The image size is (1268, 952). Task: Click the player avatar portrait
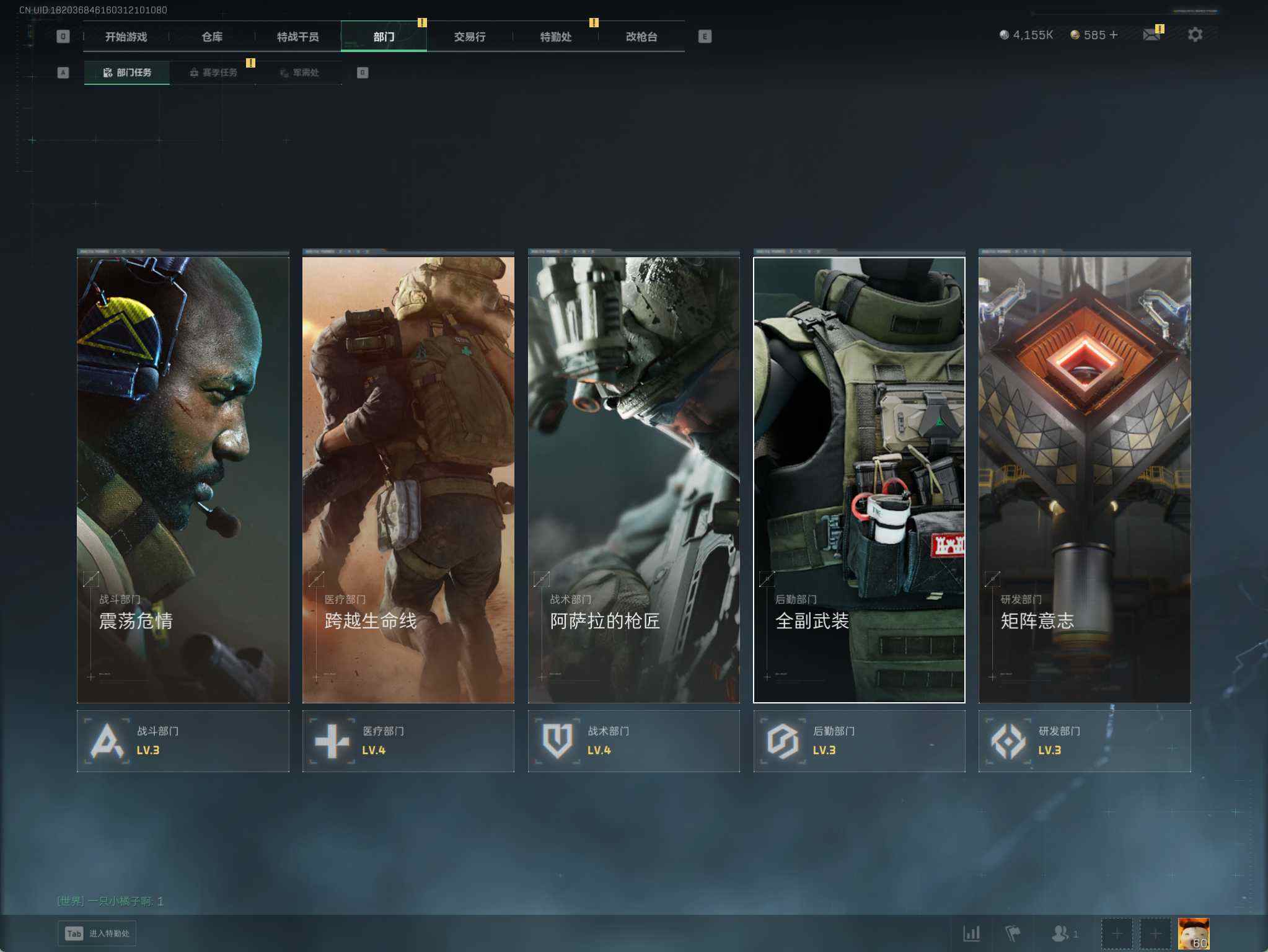click(x=1193, y=933)
